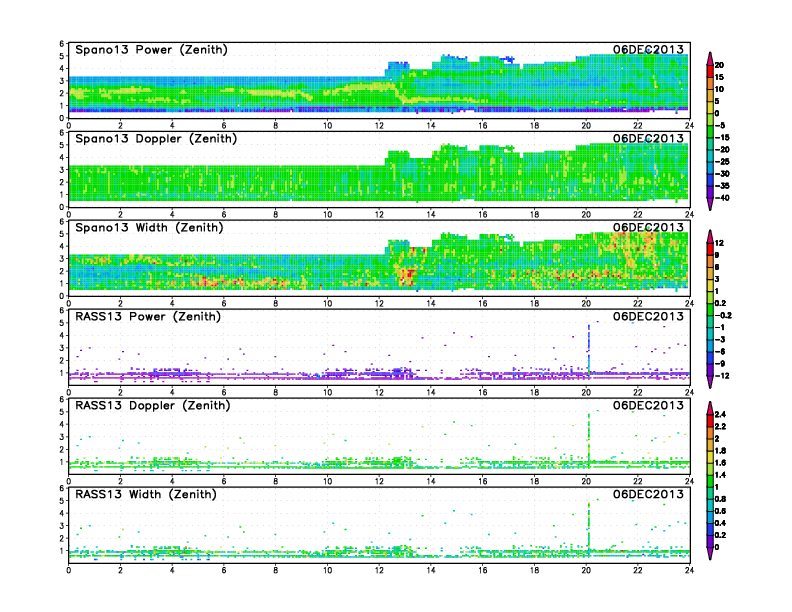Image resolution: width=792 pixels, height=612 pixels.
Task: Click the 06DEC2013 date in RASS13 Power panel
Action: tap(648, 317)
